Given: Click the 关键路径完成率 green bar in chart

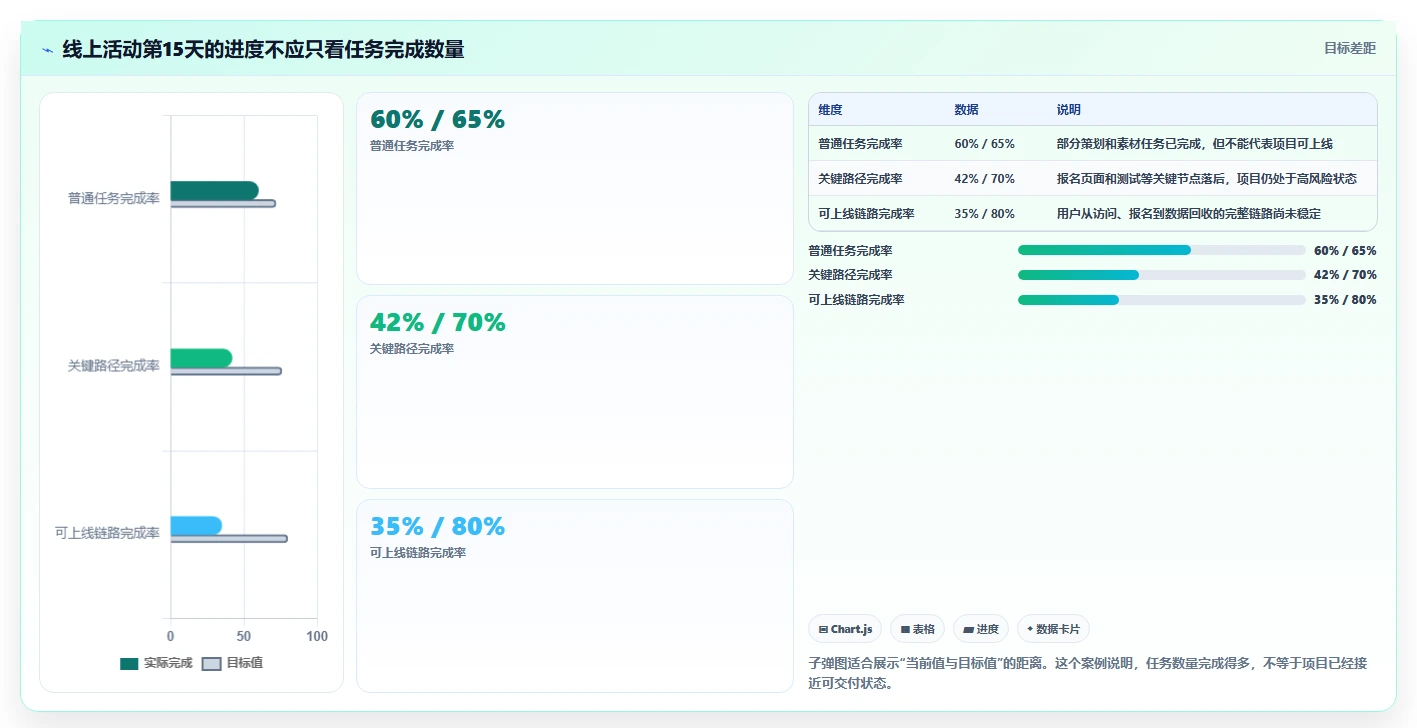Looking at the screenshot, I should pos(201,358).
